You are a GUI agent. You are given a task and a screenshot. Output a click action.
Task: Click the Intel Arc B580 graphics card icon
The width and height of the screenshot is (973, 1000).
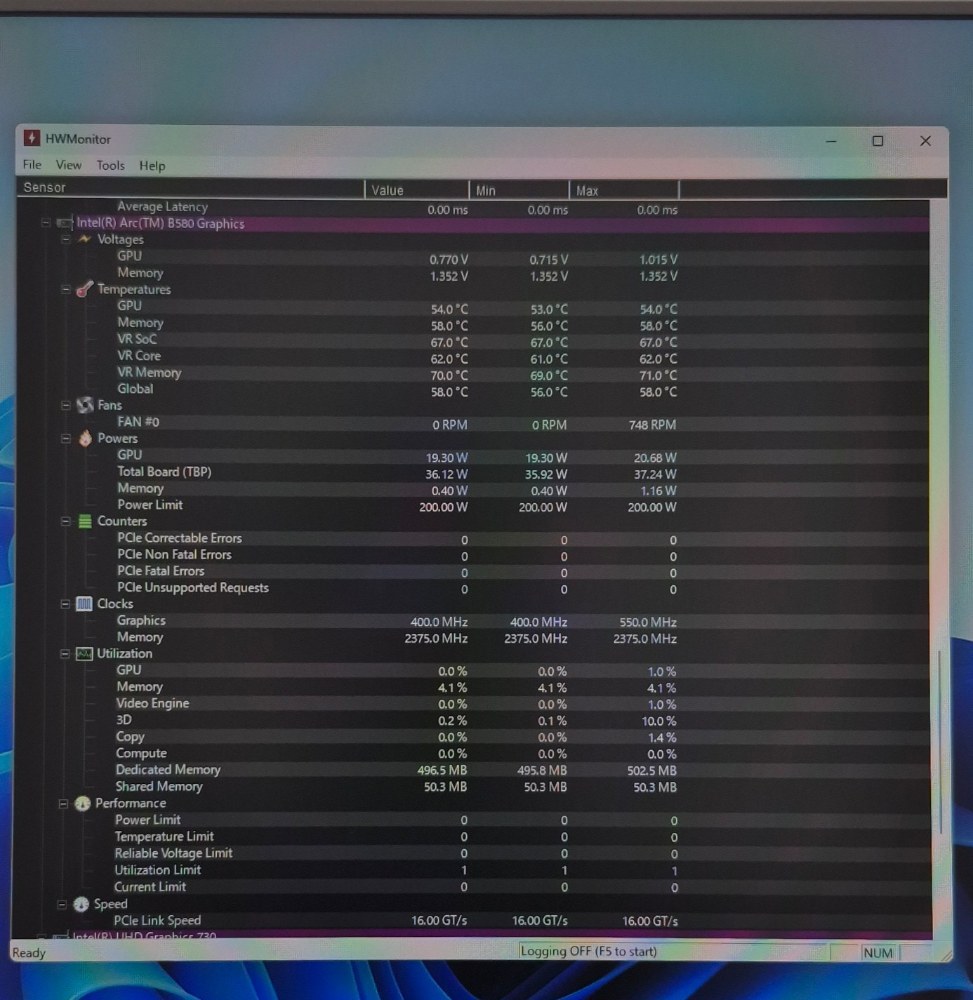(x=64, y=223)
